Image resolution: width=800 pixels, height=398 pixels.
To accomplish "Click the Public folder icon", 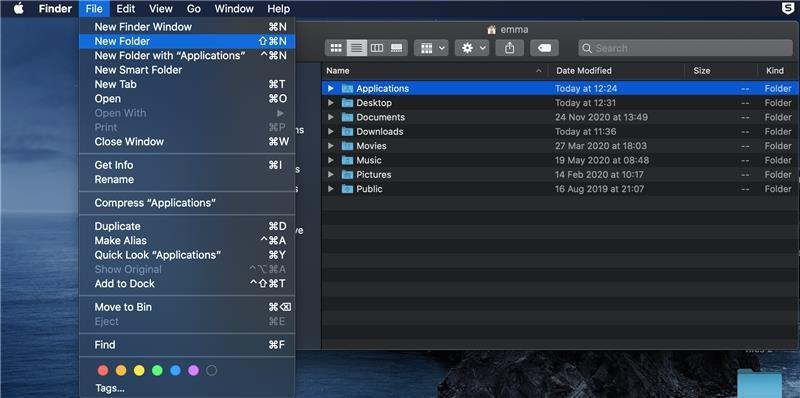I will (x=347, y=189).
